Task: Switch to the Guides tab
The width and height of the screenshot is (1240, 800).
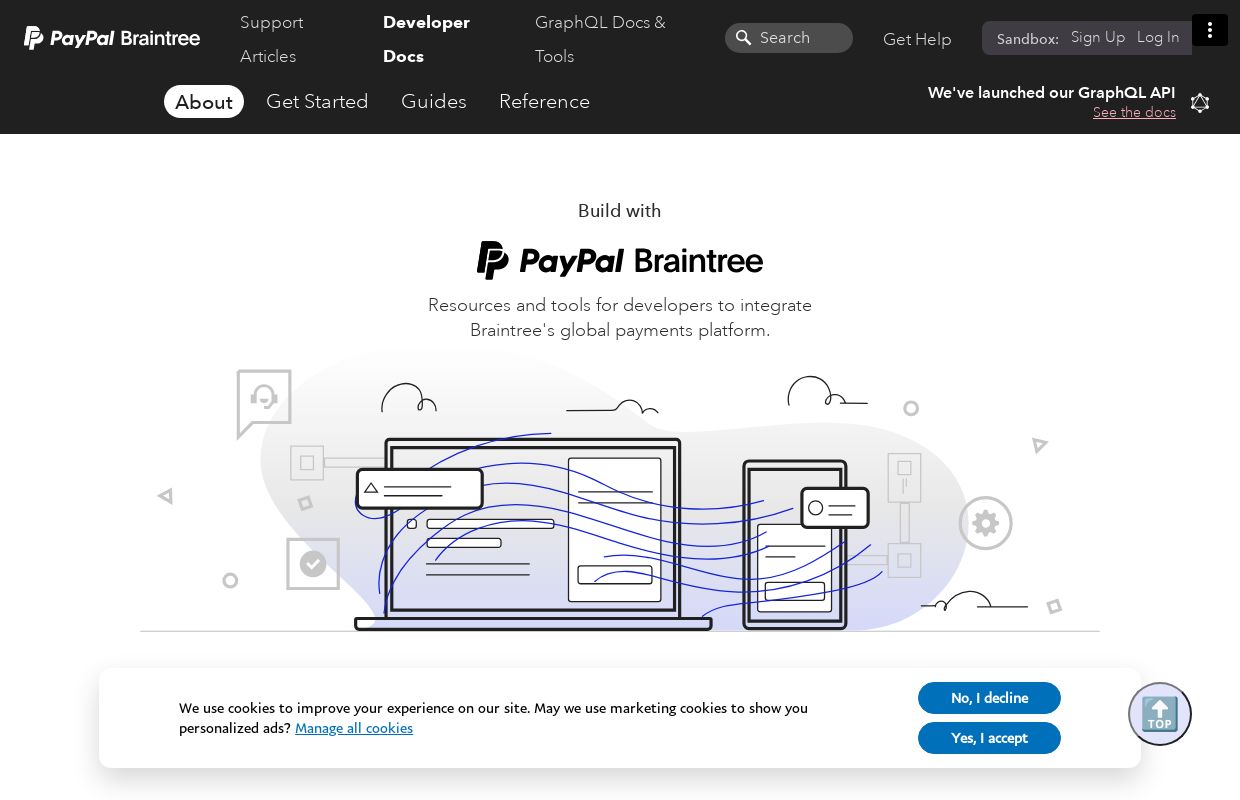Action: [434, 102]
